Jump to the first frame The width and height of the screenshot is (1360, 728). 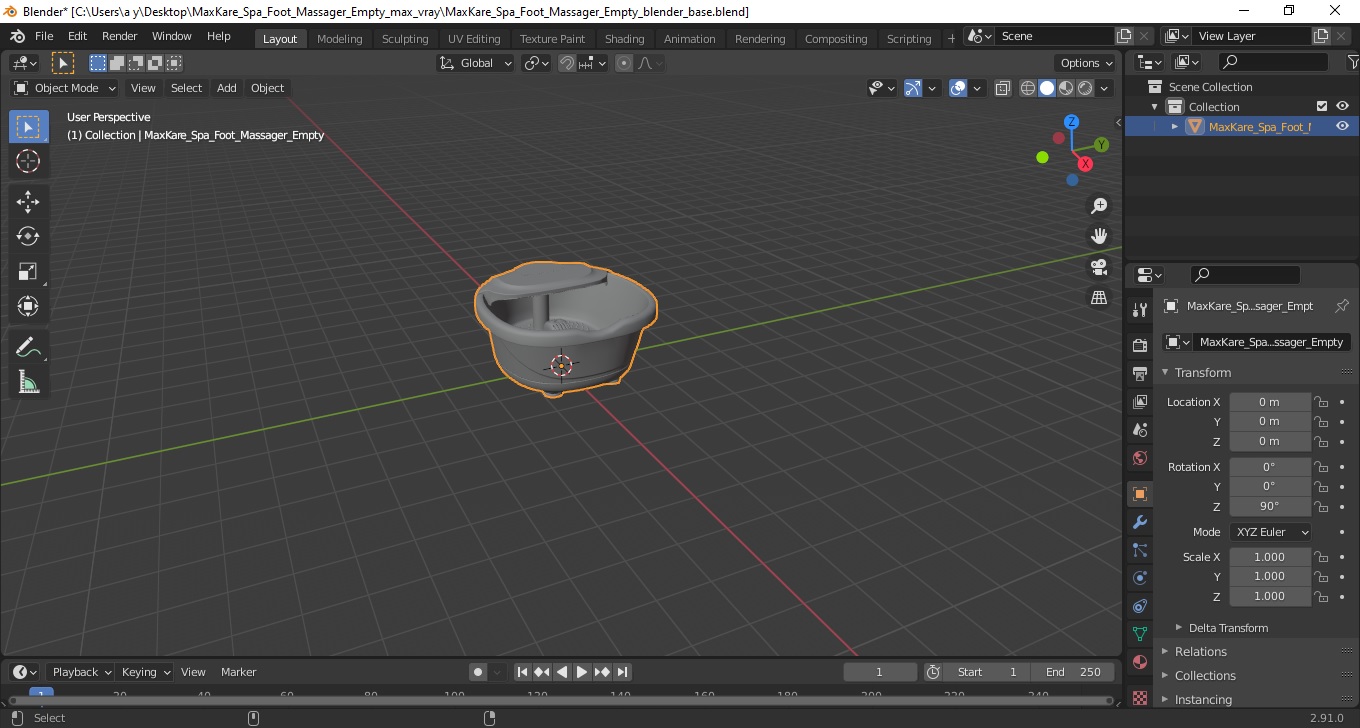tap(522, 672)
